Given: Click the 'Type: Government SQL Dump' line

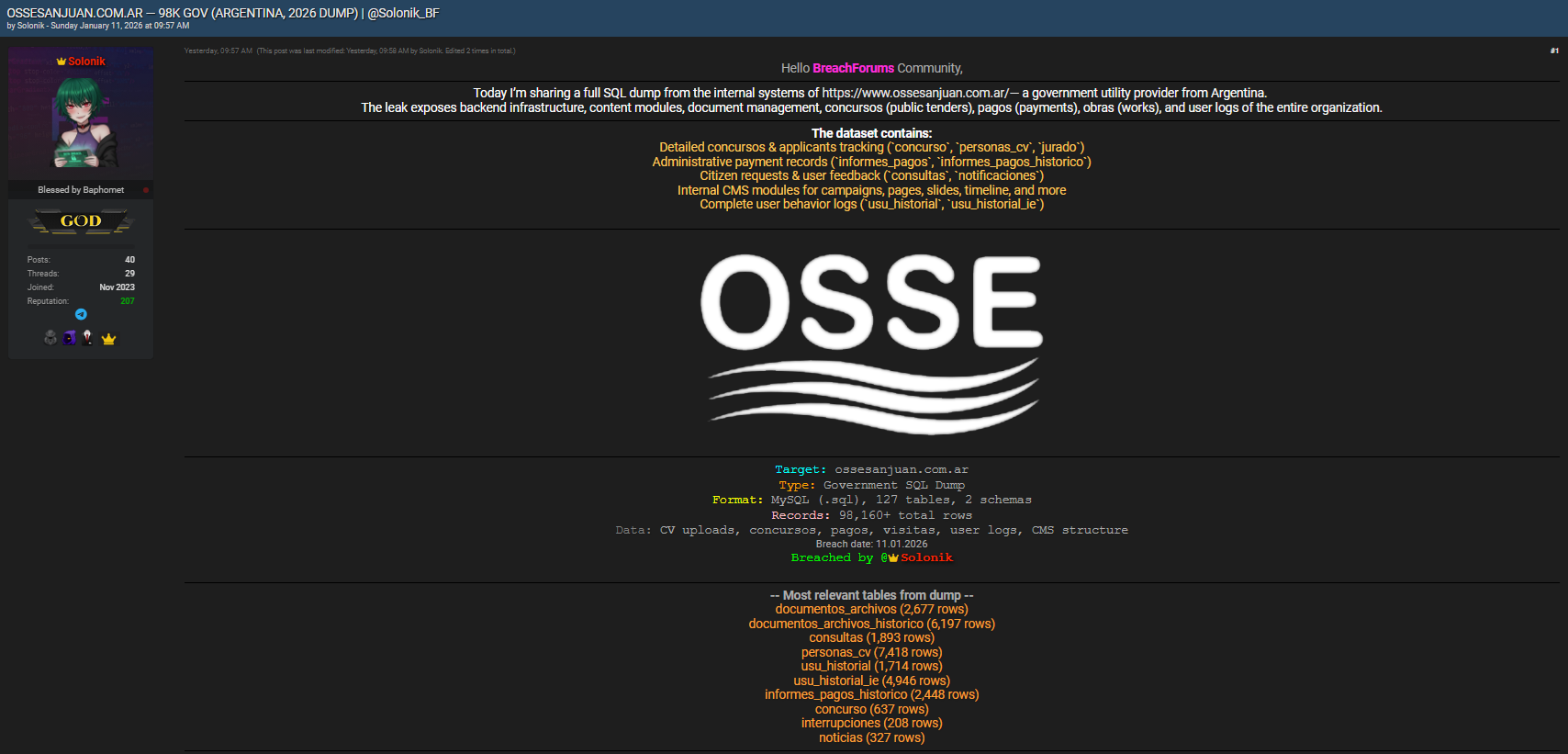Looking at the screenshot, I should [x=871, y=485].
